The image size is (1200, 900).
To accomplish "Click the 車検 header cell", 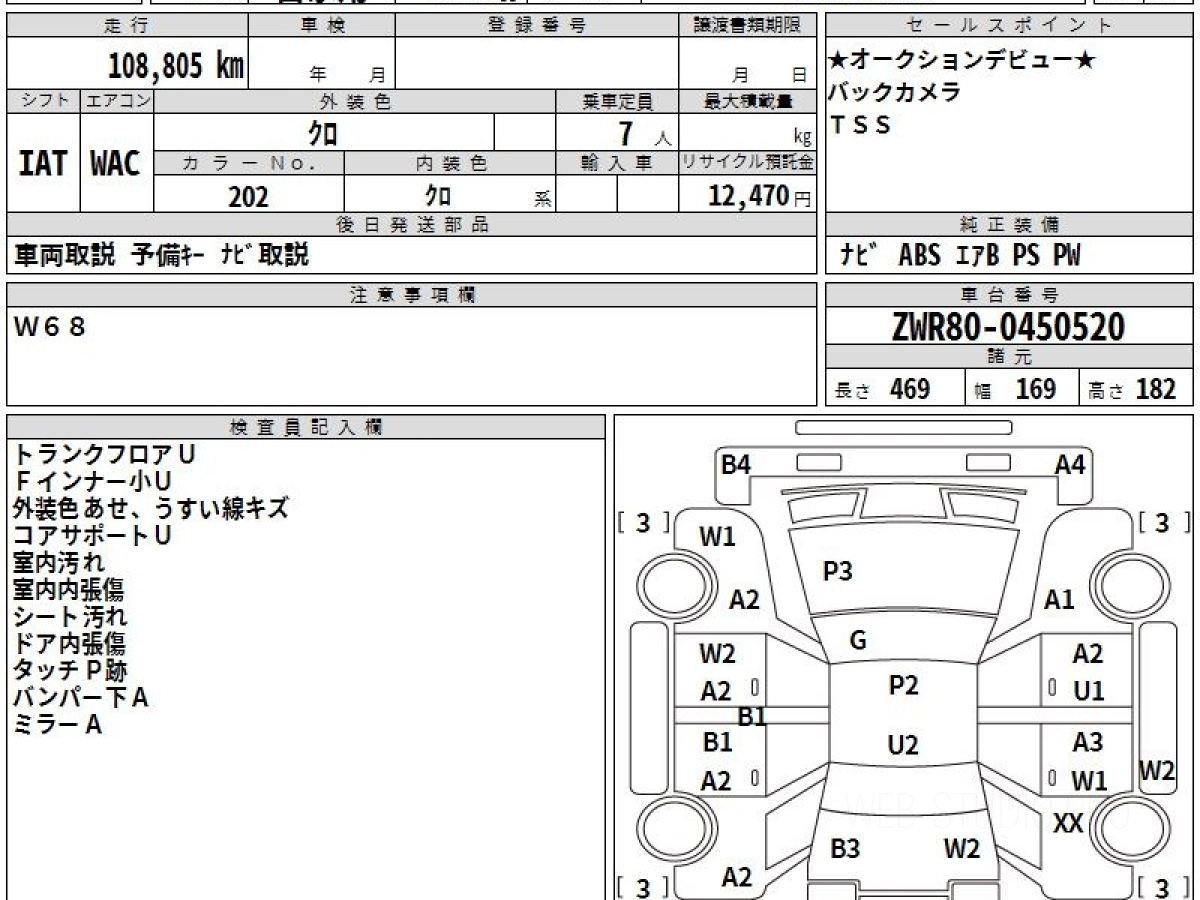I will click(322, 26).
